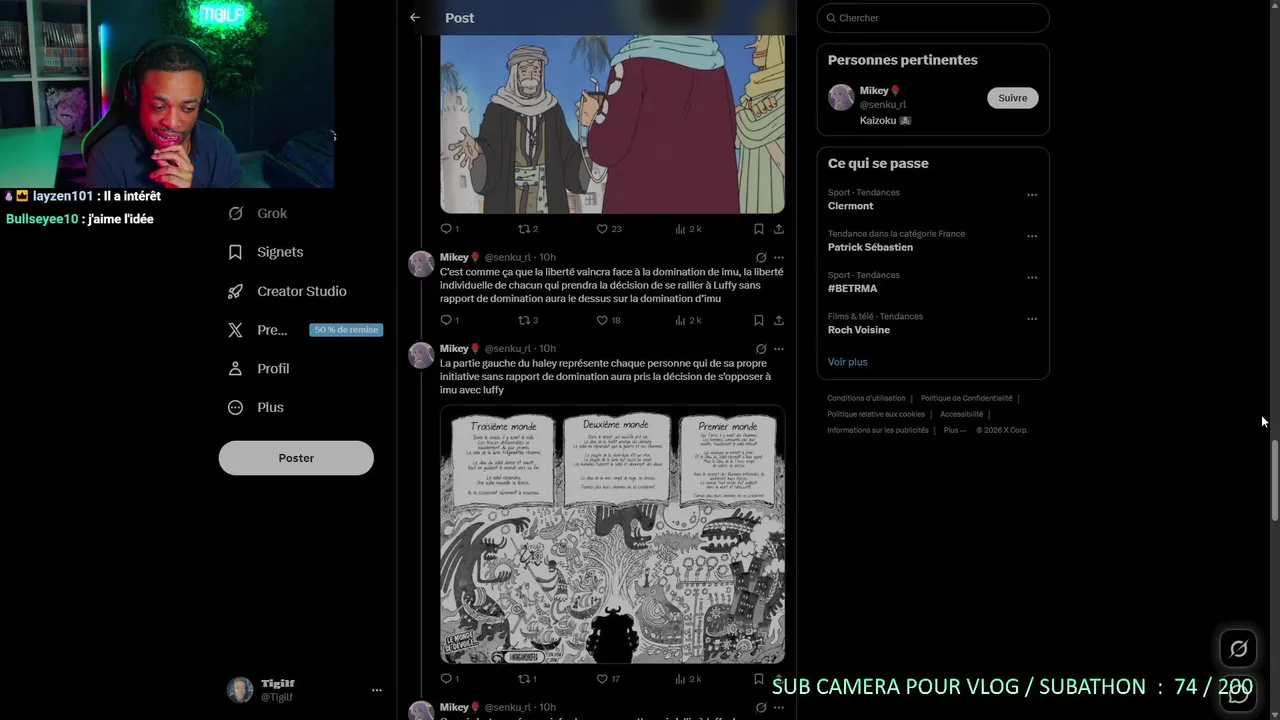Open Grok explain on the liberté vaincra post
Viewport: 1280px width, 720px height.
click(761, 257)
